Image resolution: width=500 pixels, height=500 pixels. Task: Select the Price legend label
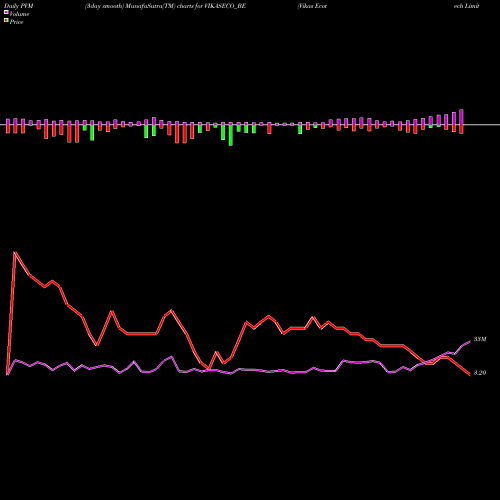coord(16,22)
